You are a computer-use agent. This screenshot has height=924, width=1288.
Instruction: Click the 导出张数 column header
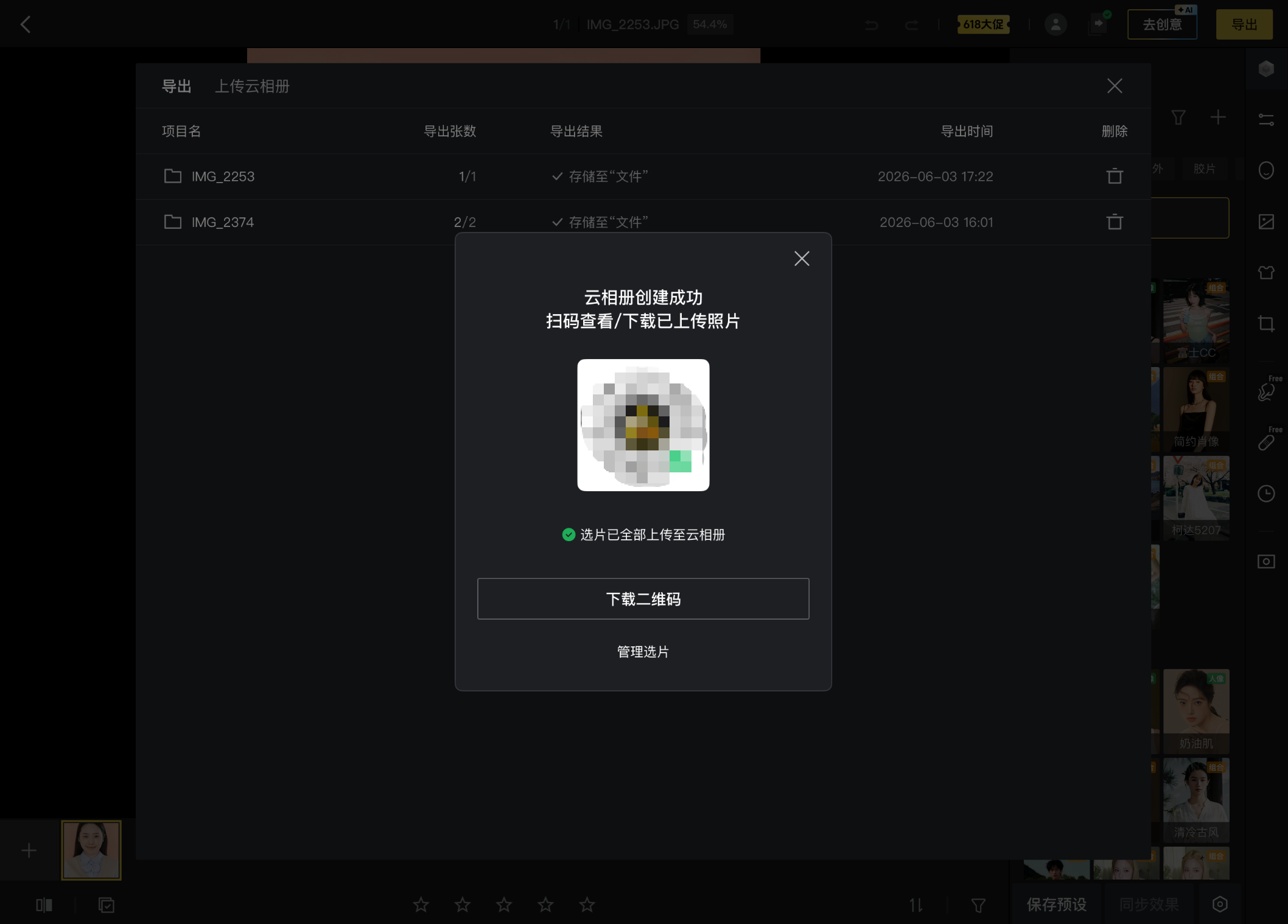click(x=450, y=131)
